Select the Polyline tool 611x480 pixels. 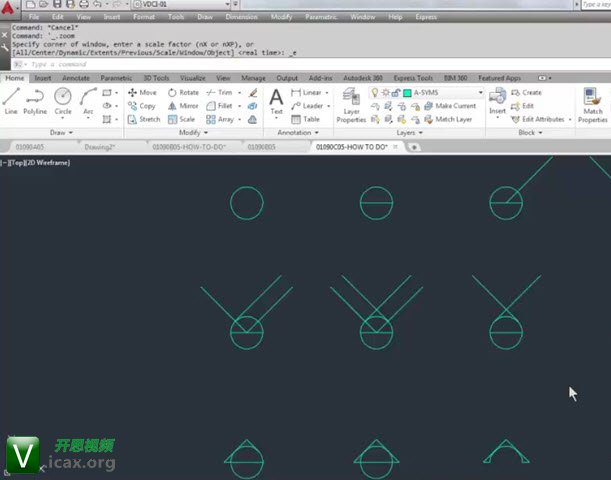(35, 101)
